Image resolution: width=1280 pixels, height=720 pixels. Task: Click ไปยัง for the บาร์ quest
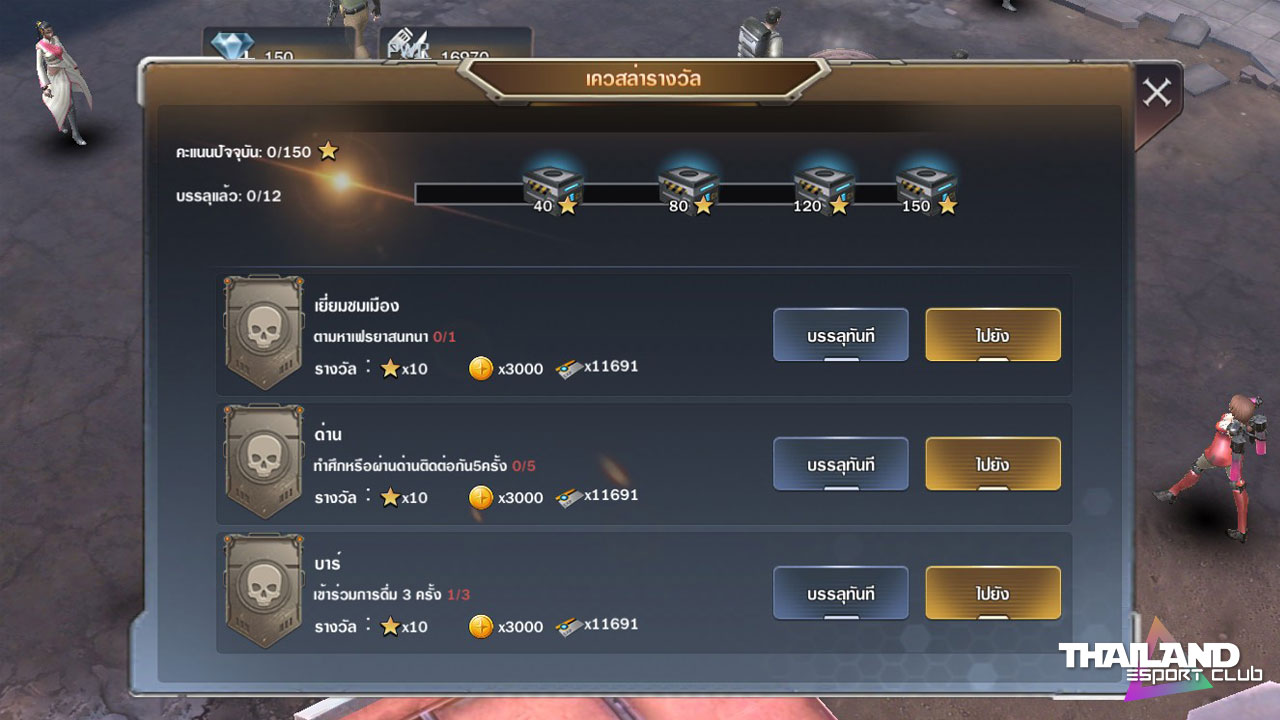993,593
